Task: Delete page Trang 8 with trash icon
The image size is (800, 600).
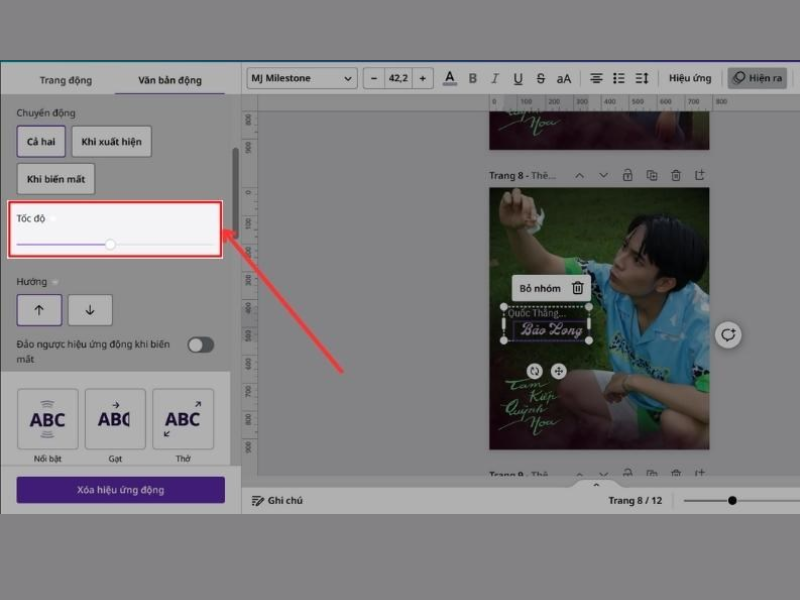Action: tap(676, 175)
